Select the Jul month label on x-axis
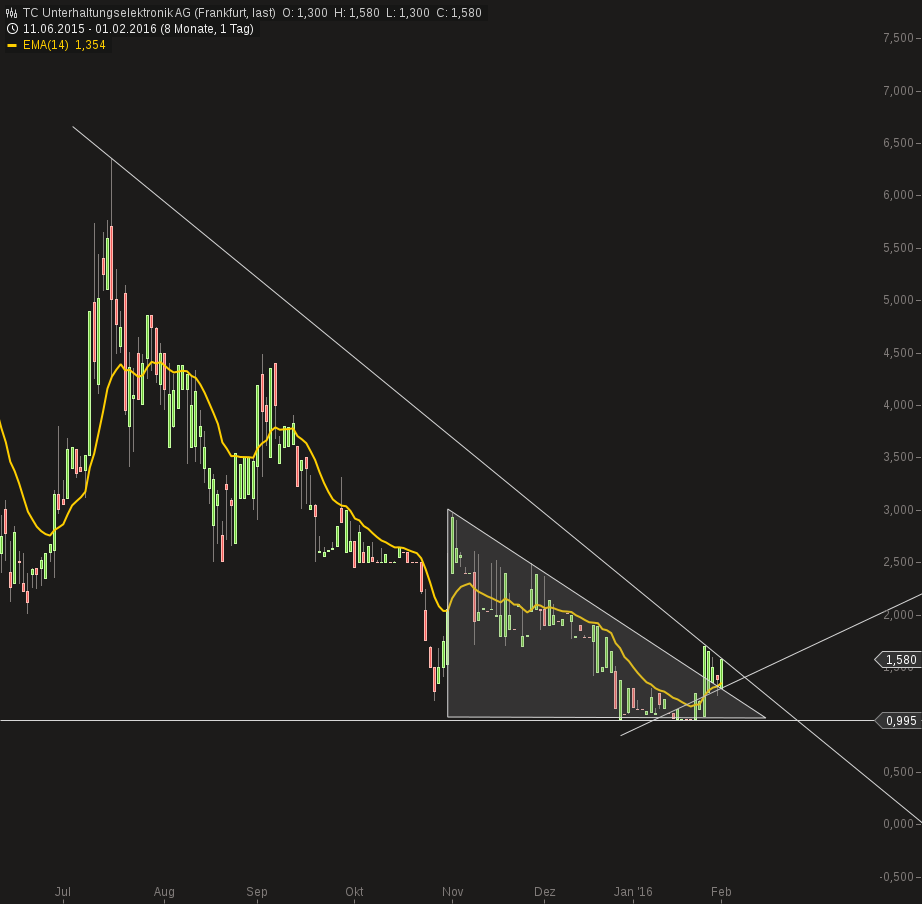This screenshot has width=922, height=904. point(62,891)
